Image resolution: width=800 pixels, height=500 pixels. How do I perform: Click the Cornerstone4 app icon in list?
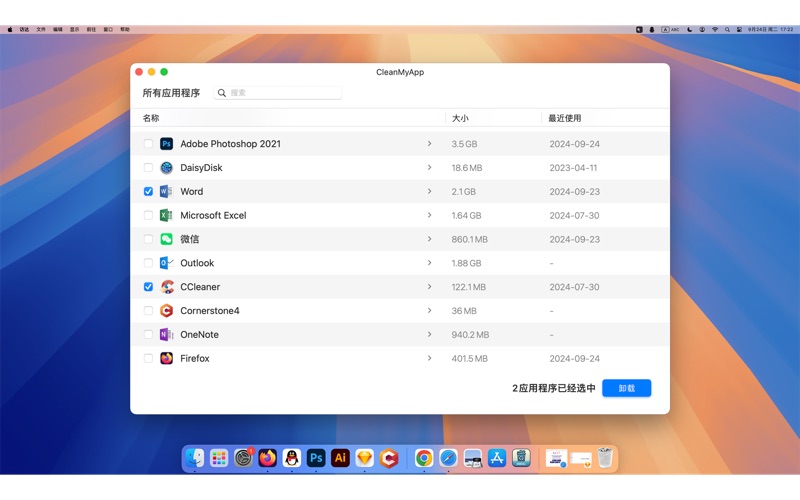166,310
